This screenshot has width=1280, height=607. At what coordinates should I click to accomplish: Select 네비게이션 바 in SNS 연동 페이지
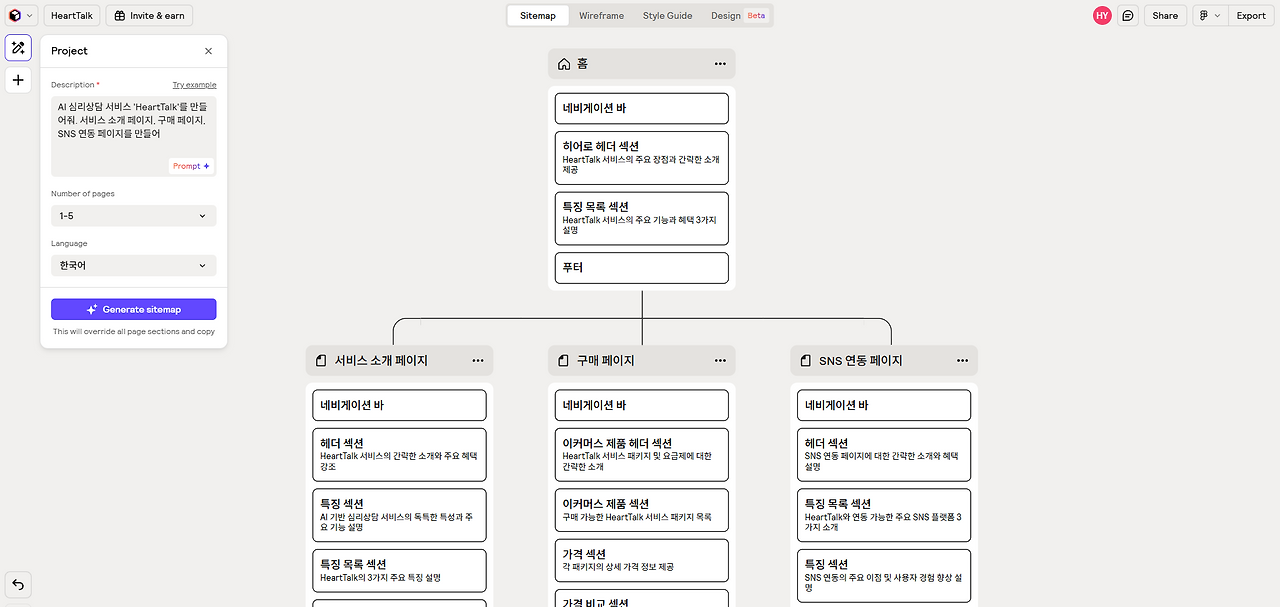884,405
